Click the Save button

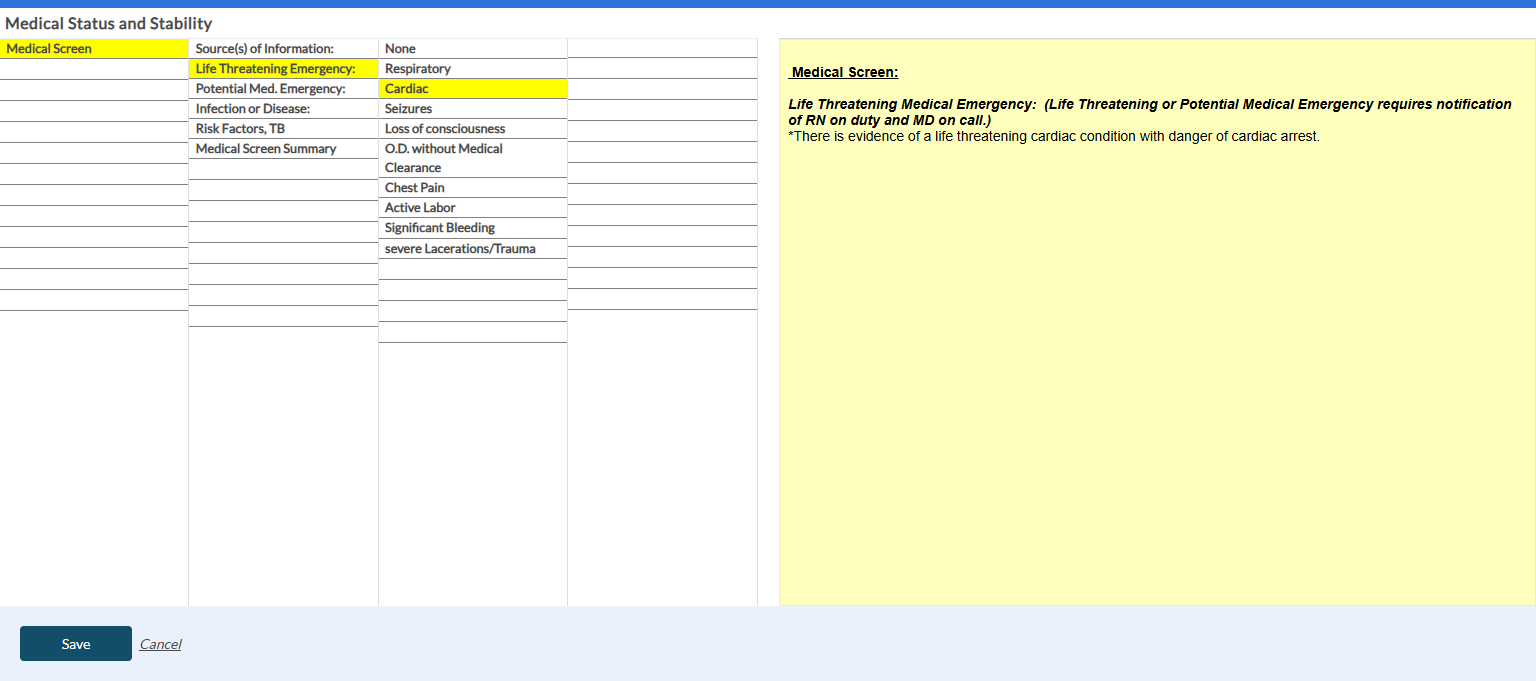(x=76, y=644)
